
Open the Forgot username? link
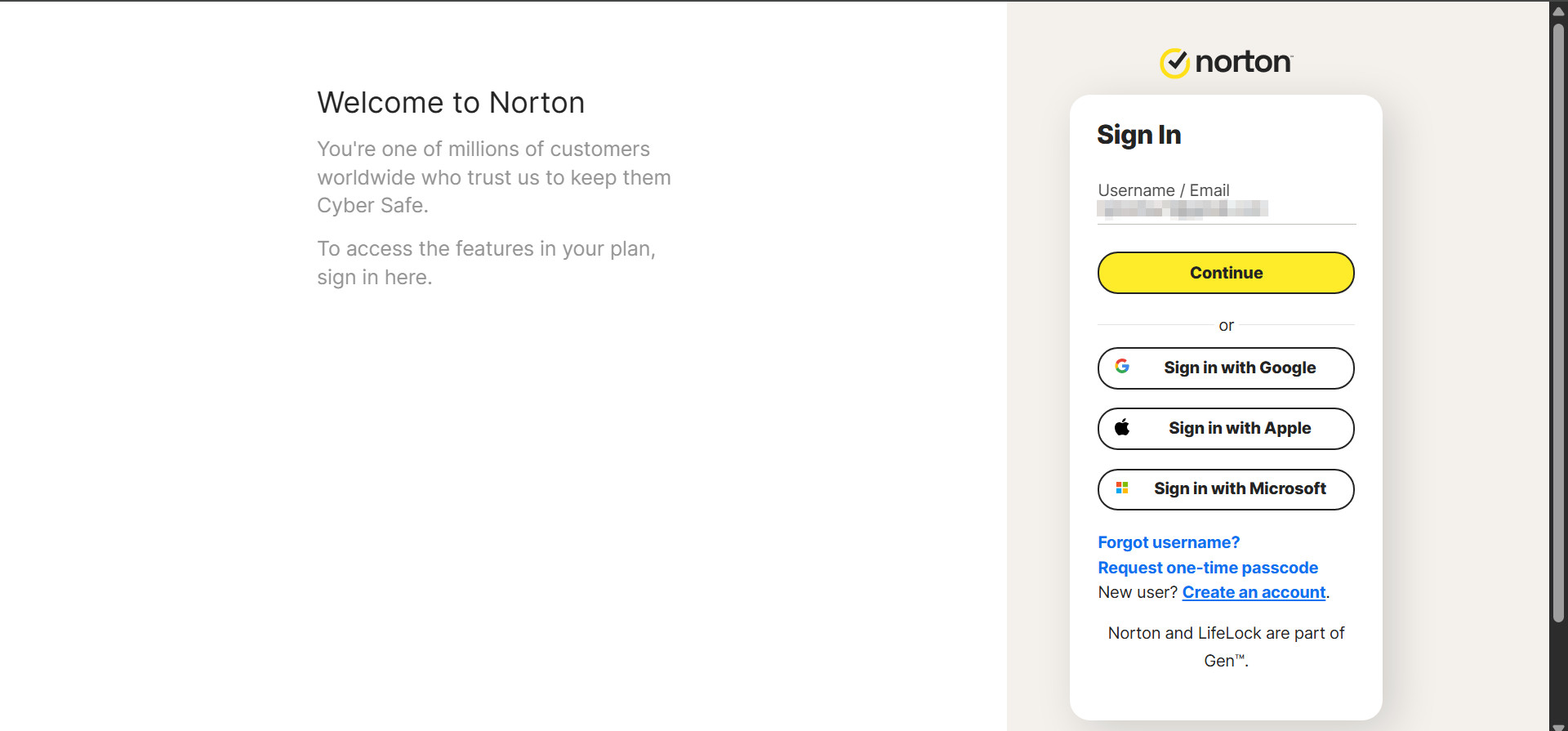coord(1169,542)
